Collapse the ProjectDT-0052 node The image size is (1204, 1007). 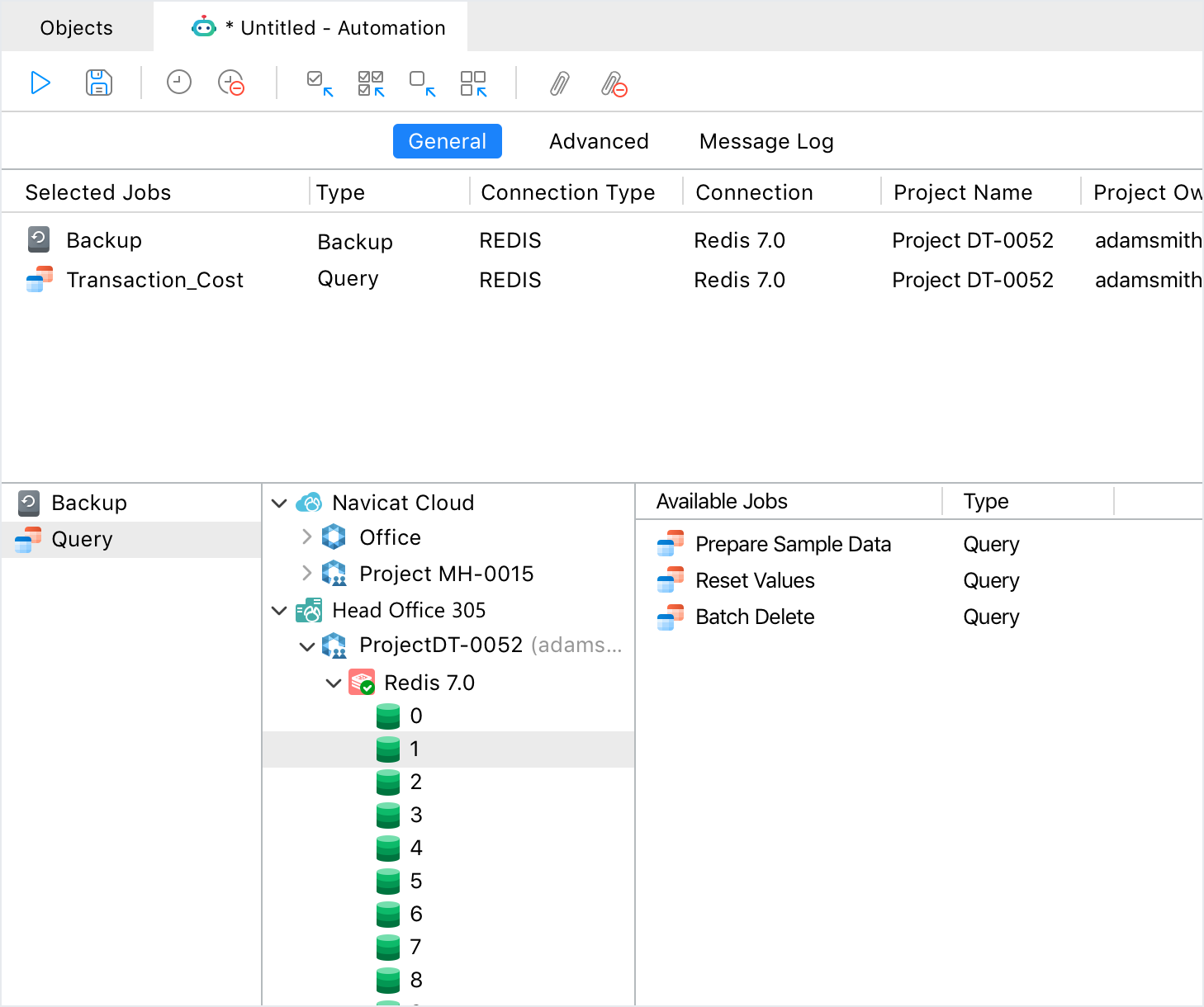tap(306, 645)
